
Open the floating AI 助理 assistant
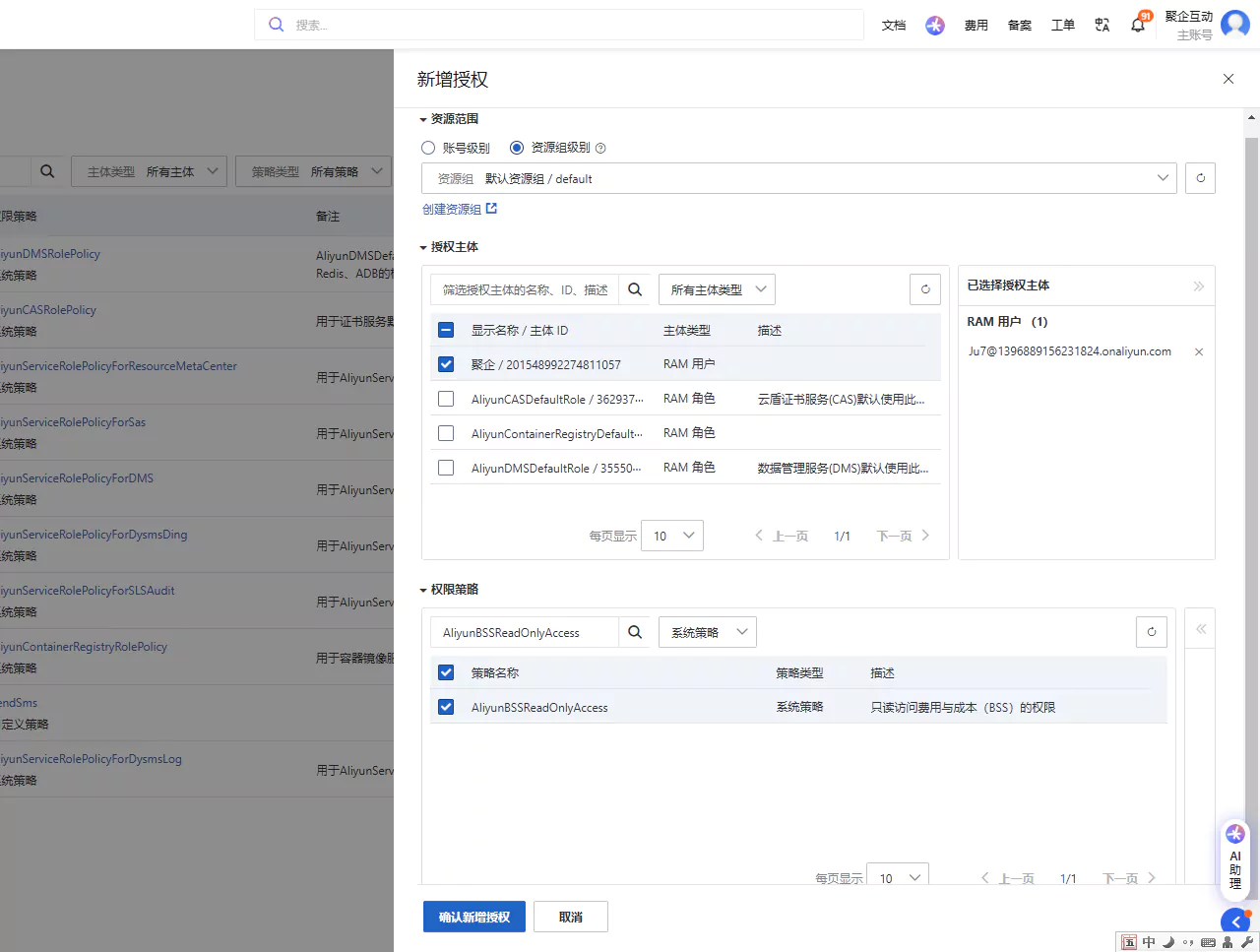(1235, 859)
